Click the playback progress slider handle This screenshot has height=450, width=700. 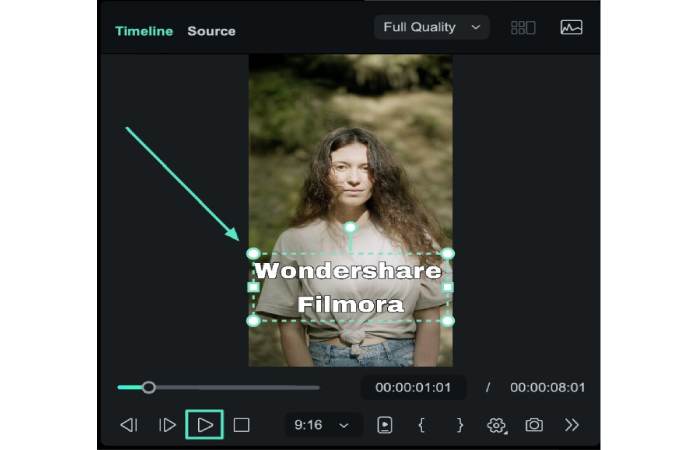coord(149,387)
